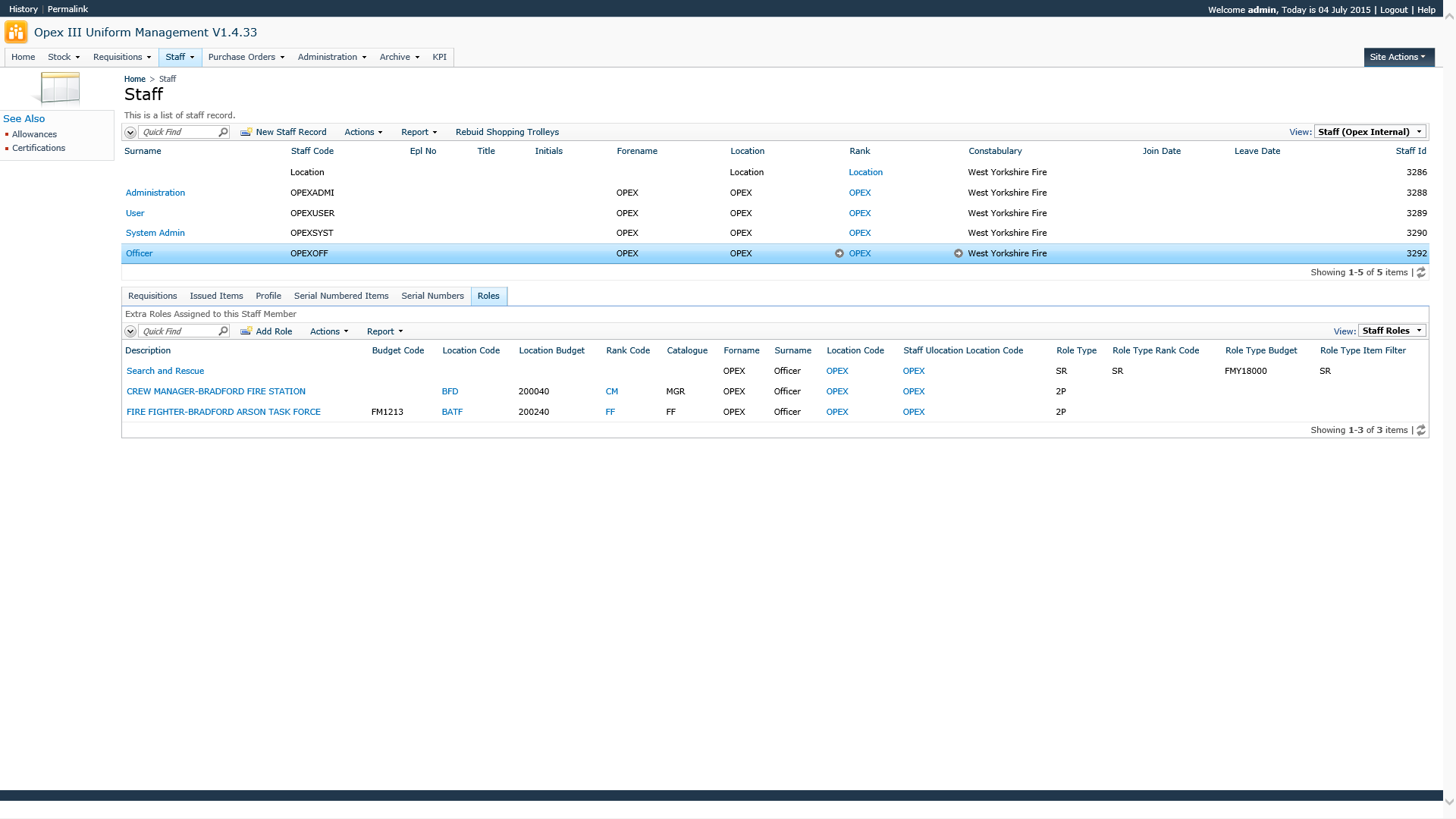The width and height of the screenshot is (1456, 819).
Task: Open the Staff Roles view dropdown
Action: (1392, 331)
